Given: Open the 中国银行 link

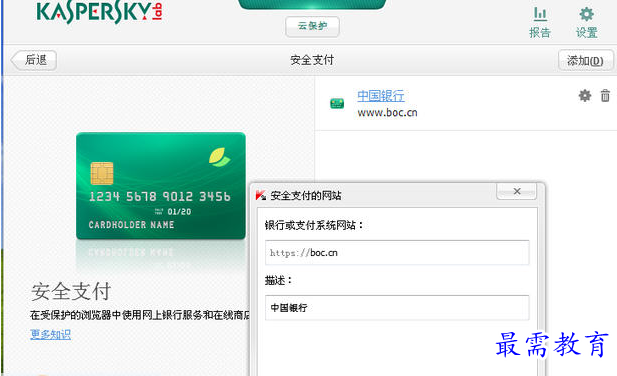Looking at the screenshot, I should point(381,96).
